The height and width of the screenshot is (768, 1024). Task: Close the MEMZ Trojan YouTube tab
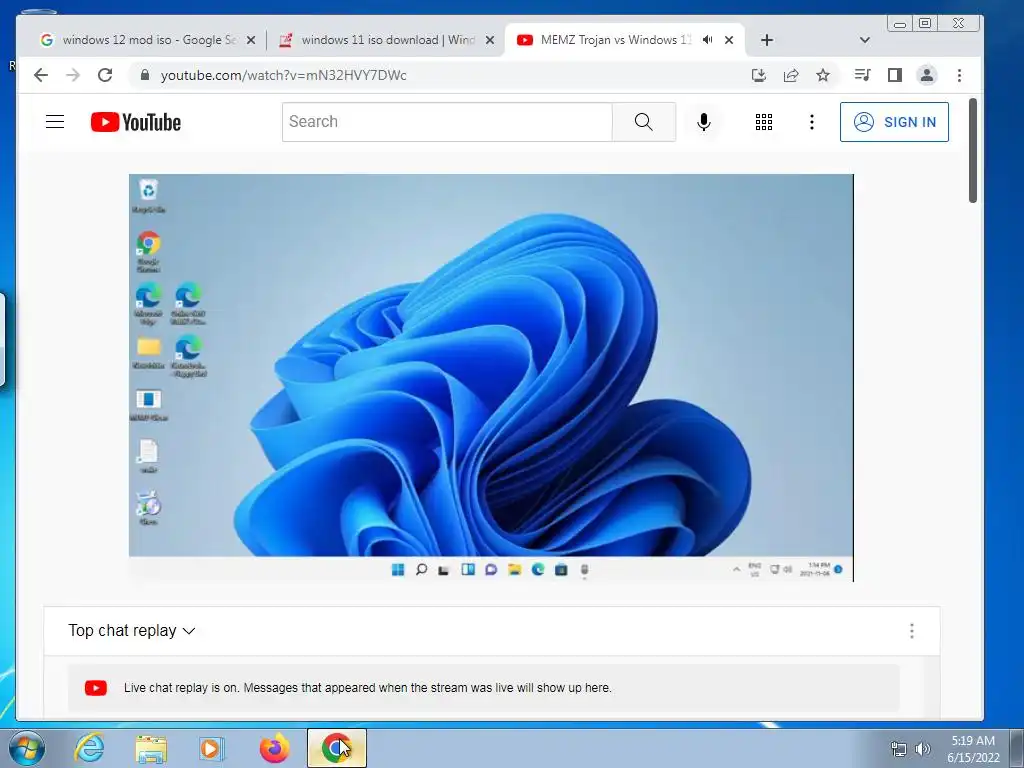coord(729,40)
